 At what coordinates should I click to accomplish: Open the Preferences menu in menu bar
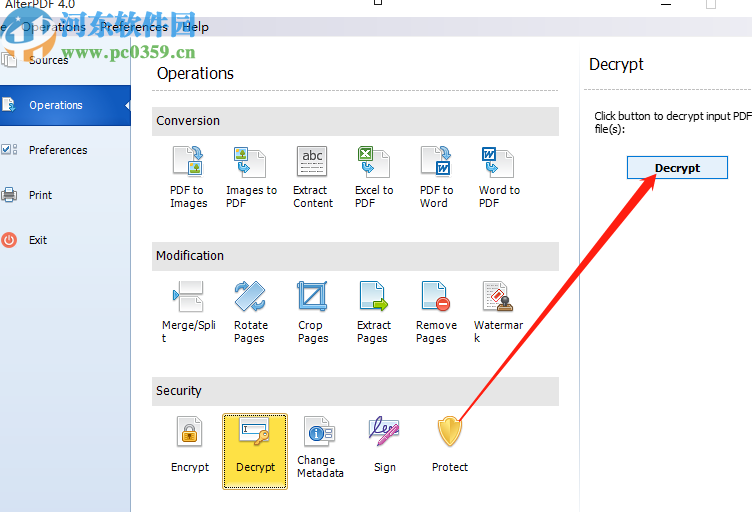(x=134, y=27)
